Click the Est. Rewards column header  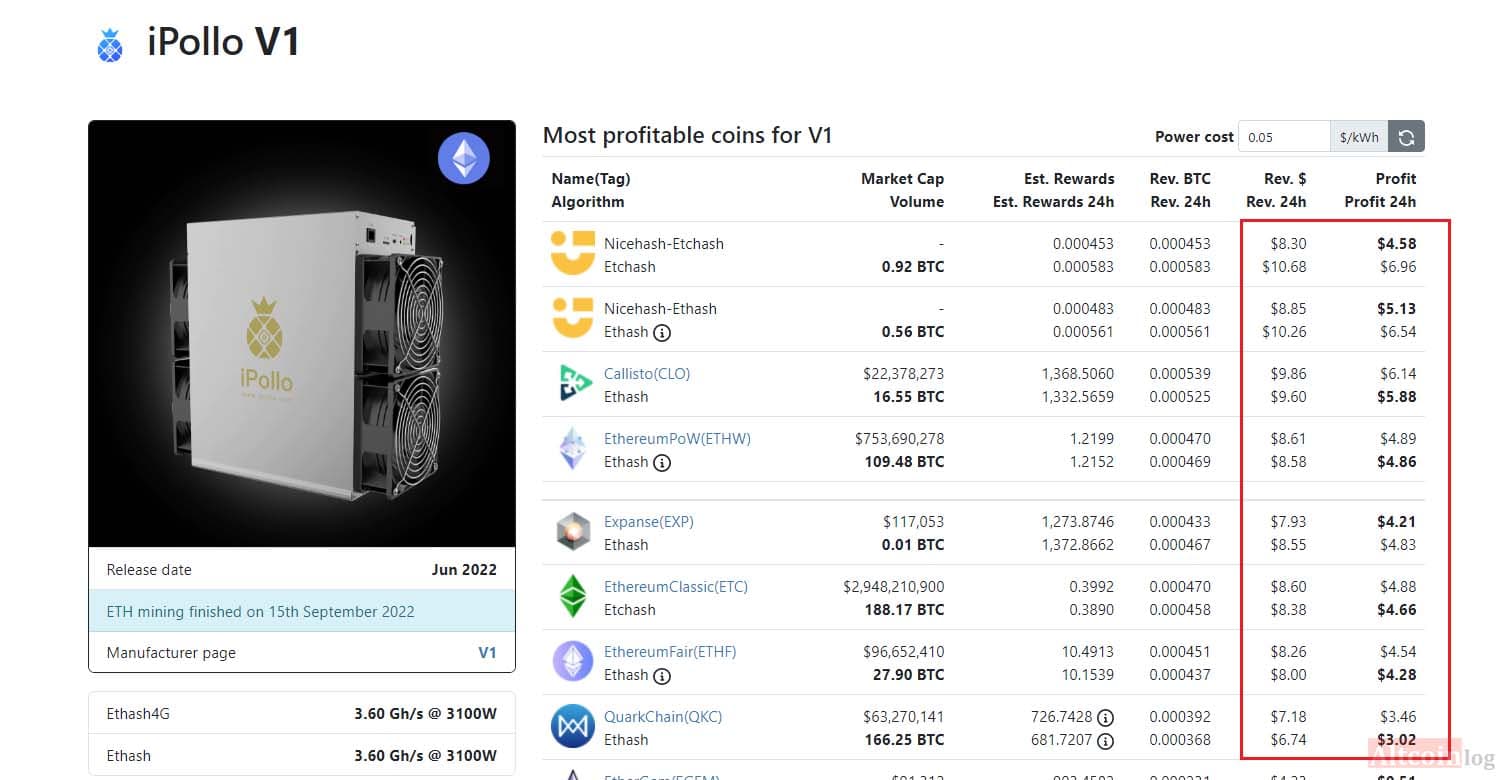(x=1069, y=179)
